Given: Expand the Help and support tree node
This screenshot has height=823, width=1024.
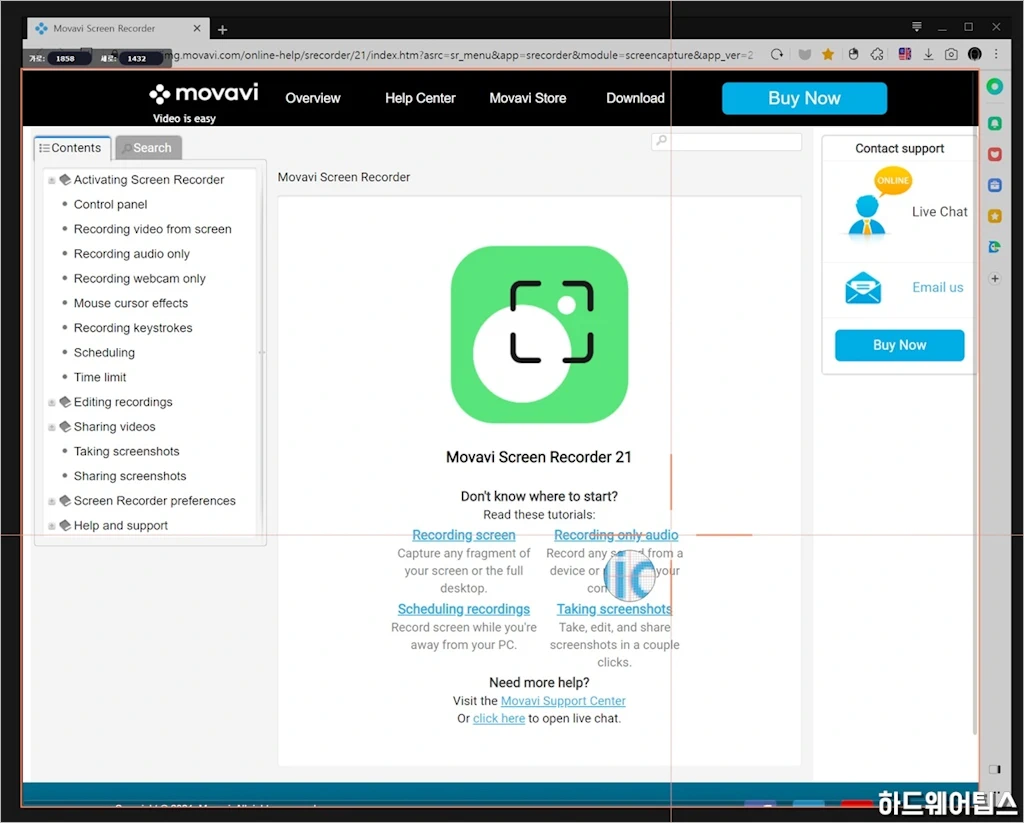Looking at the screenshot, I should click(52, 526).
